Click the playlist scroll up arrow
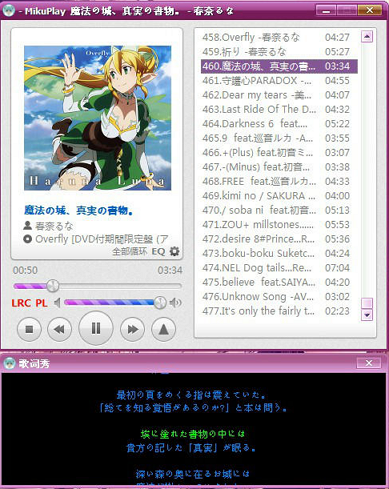The height and width of the screenshot is (489, 389). (367, 36)
